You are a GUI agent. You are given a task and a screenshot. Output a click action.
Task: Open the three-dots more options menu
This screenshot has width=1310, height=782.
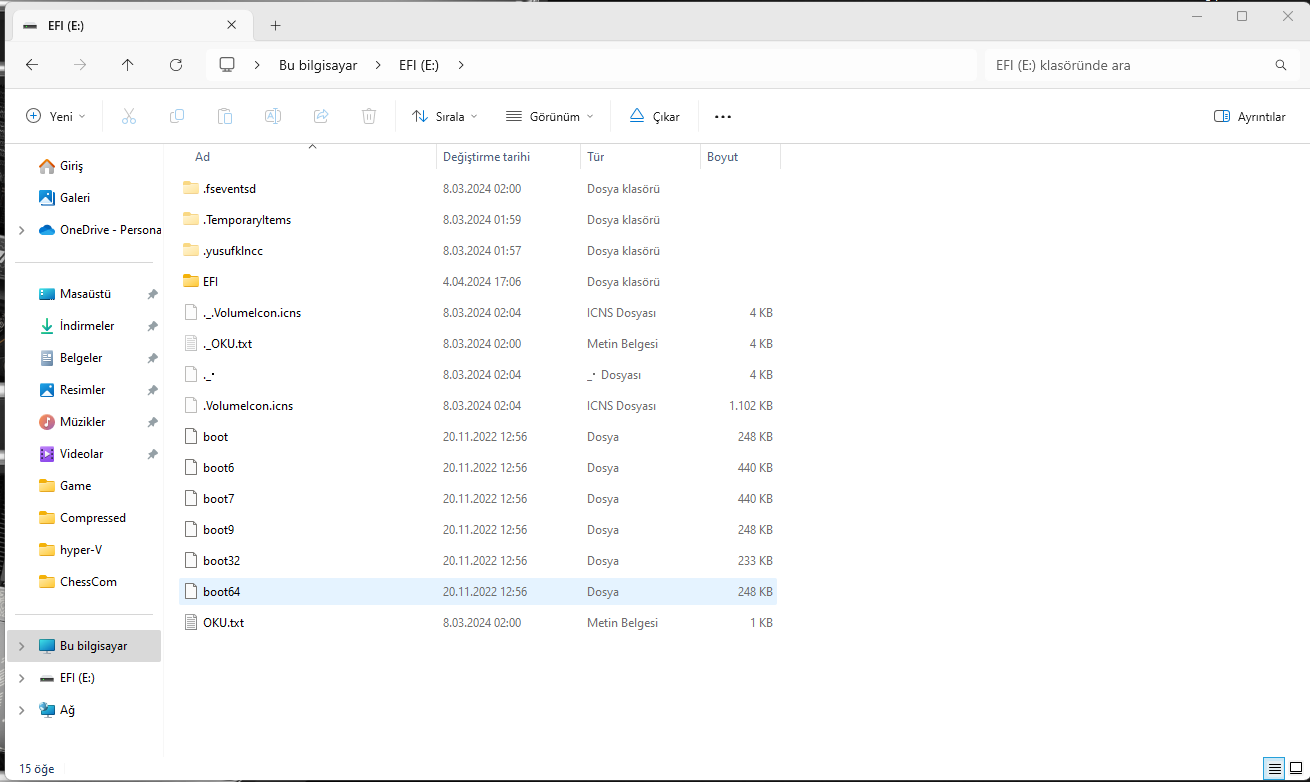pos(723,116)
